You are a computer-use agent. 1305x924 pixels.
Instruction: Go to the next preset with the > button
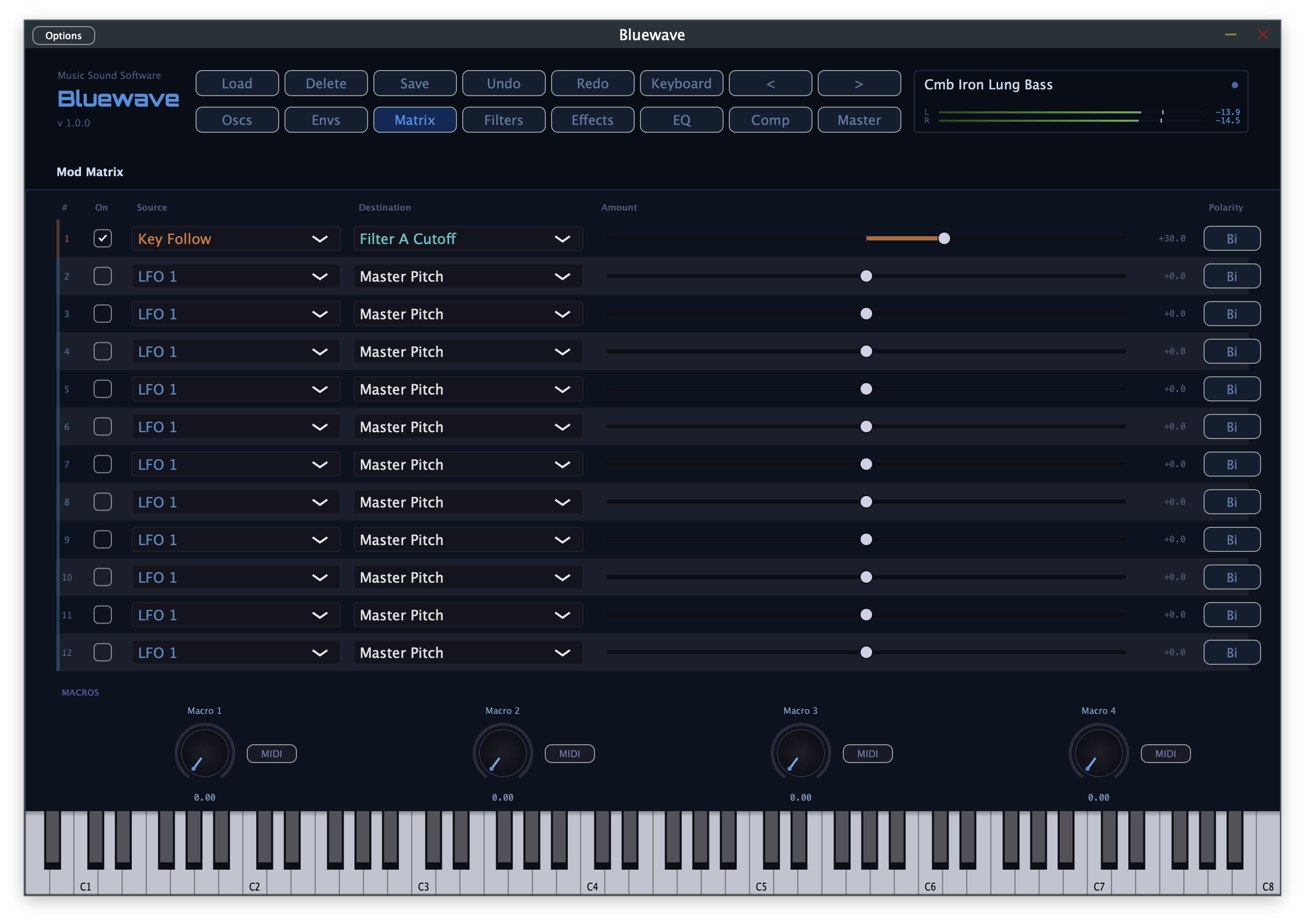point(859,84)
